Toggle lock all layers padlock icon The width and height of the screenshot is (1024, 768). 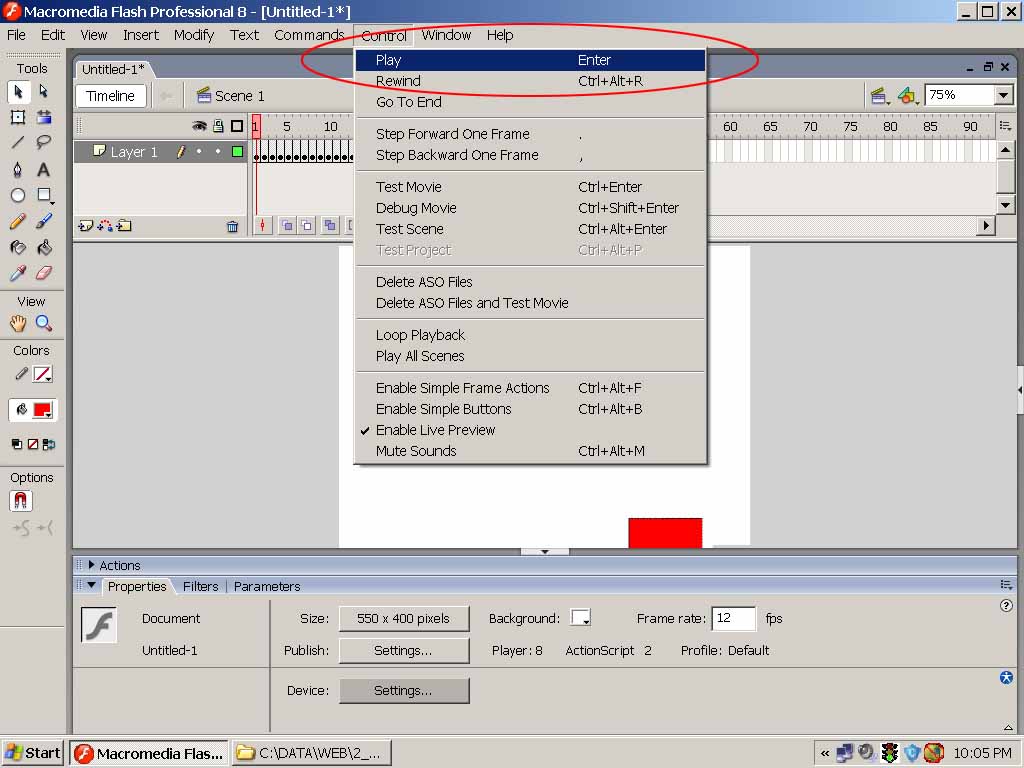[x=218, y=126]
